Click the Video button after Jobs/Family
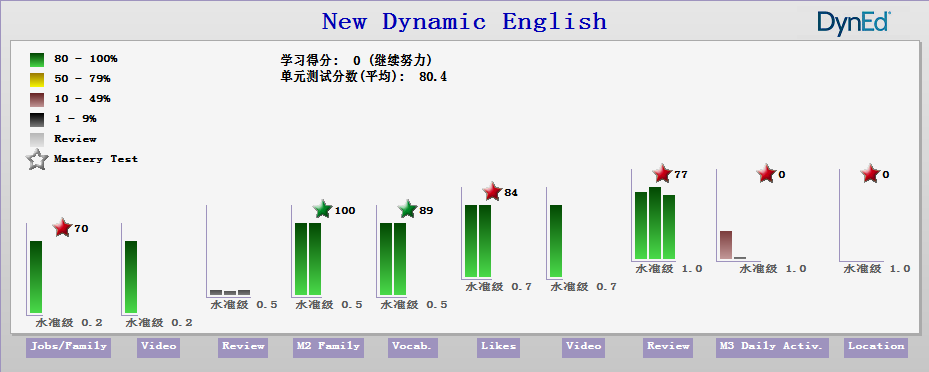Image resolution: width=929 pixels, height=372 pixels. click(x=158, y=347)
